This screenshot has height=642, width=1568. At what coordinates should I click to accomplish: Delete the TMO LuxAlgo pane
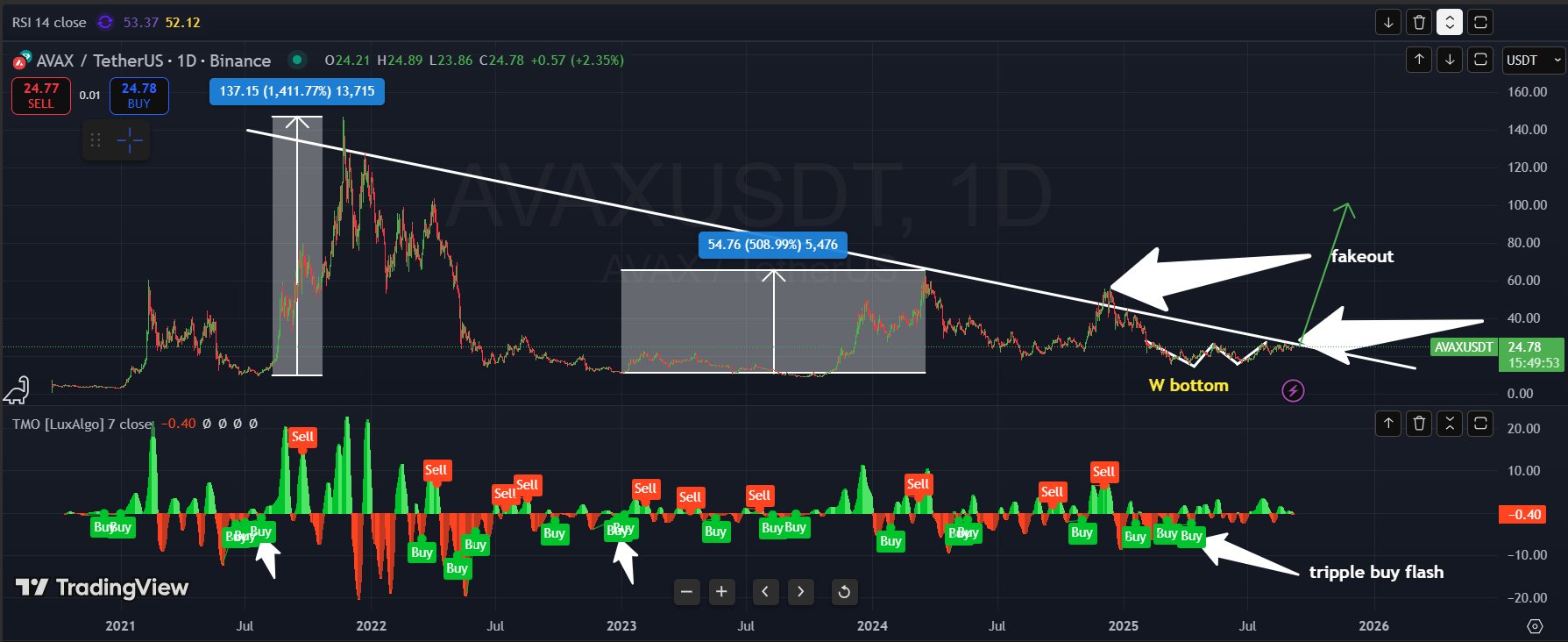(x=1419, y=424)
